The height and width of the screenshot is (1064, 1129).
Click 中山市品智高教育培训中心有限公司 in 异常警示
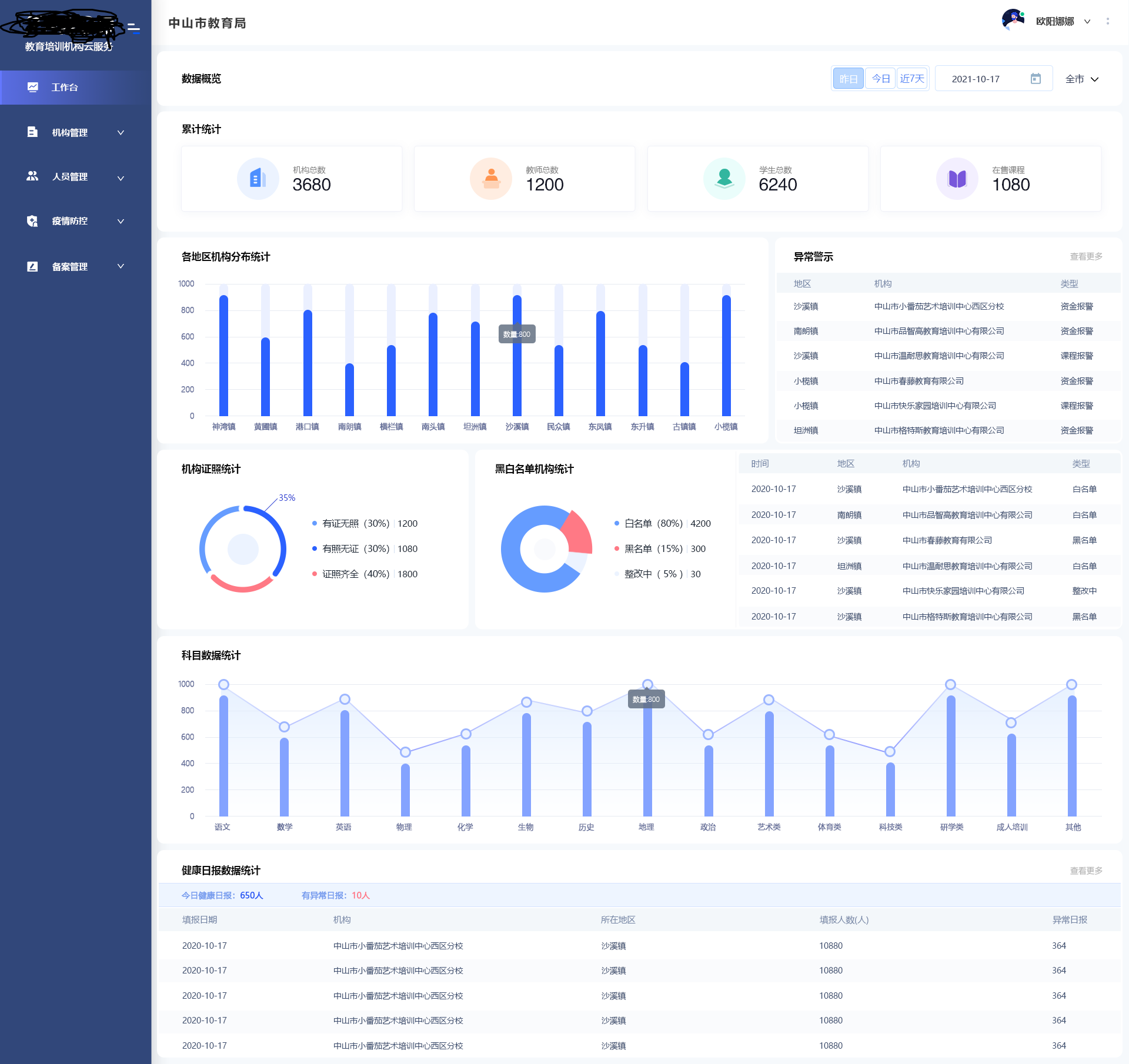click(x=939, y=331)
